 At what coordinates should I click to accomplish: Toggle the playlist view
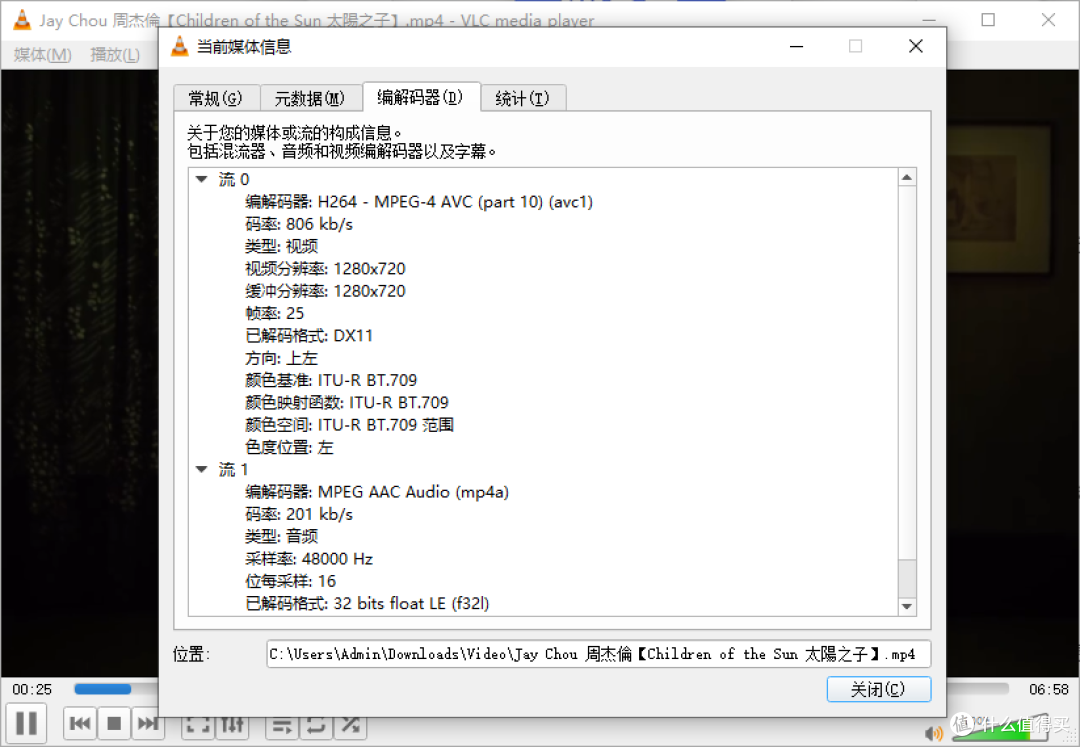[282, 725]
